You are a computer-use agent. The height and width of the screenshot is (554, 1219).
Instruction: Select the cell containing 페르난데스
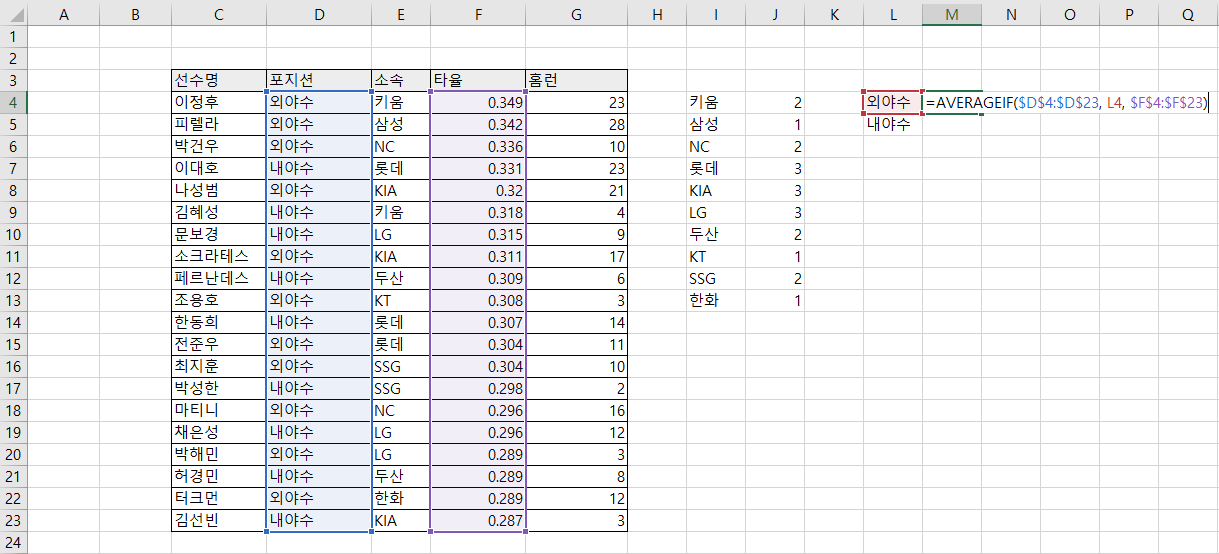(218, 278)
